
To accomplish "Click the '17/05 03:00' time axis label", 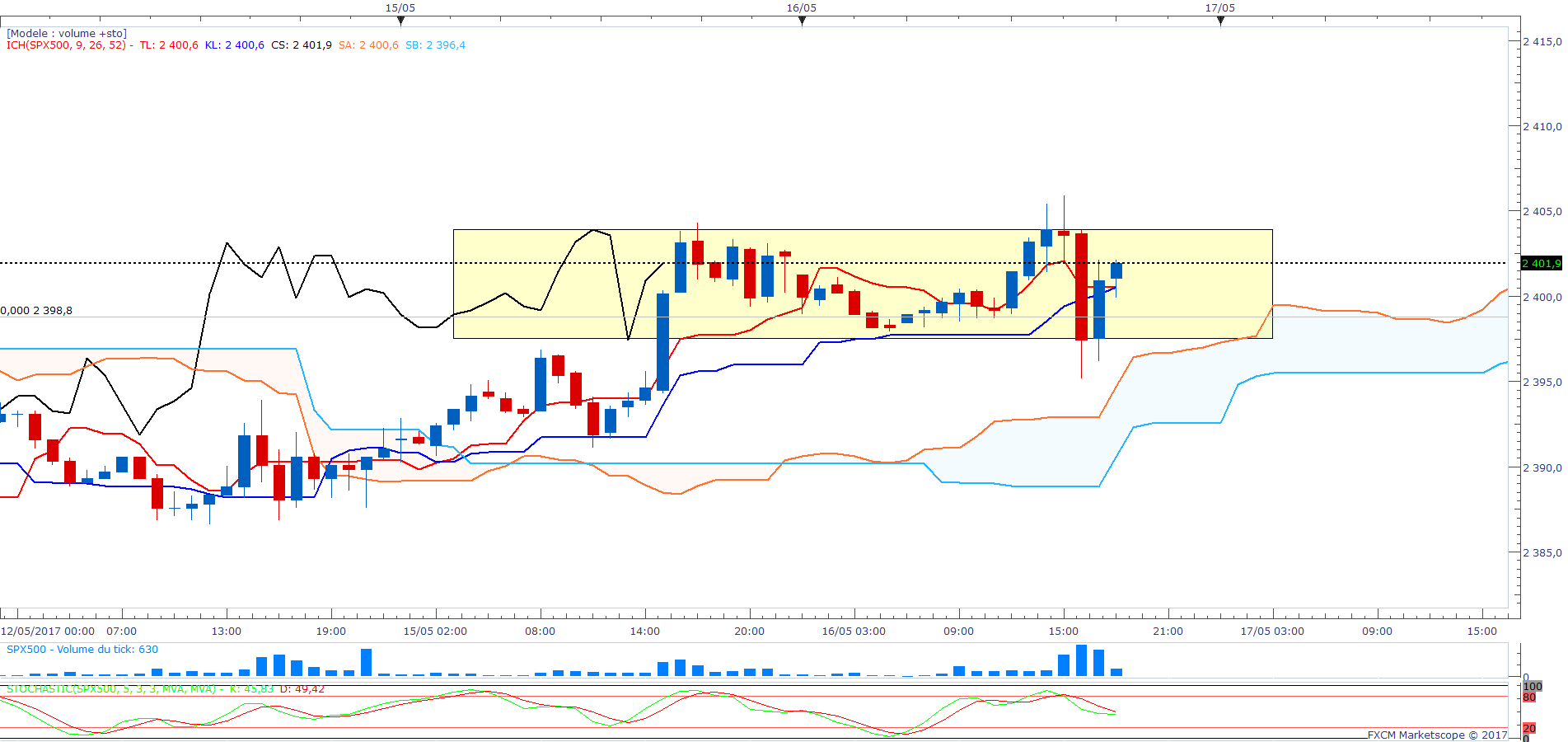I will [1272, 632].
